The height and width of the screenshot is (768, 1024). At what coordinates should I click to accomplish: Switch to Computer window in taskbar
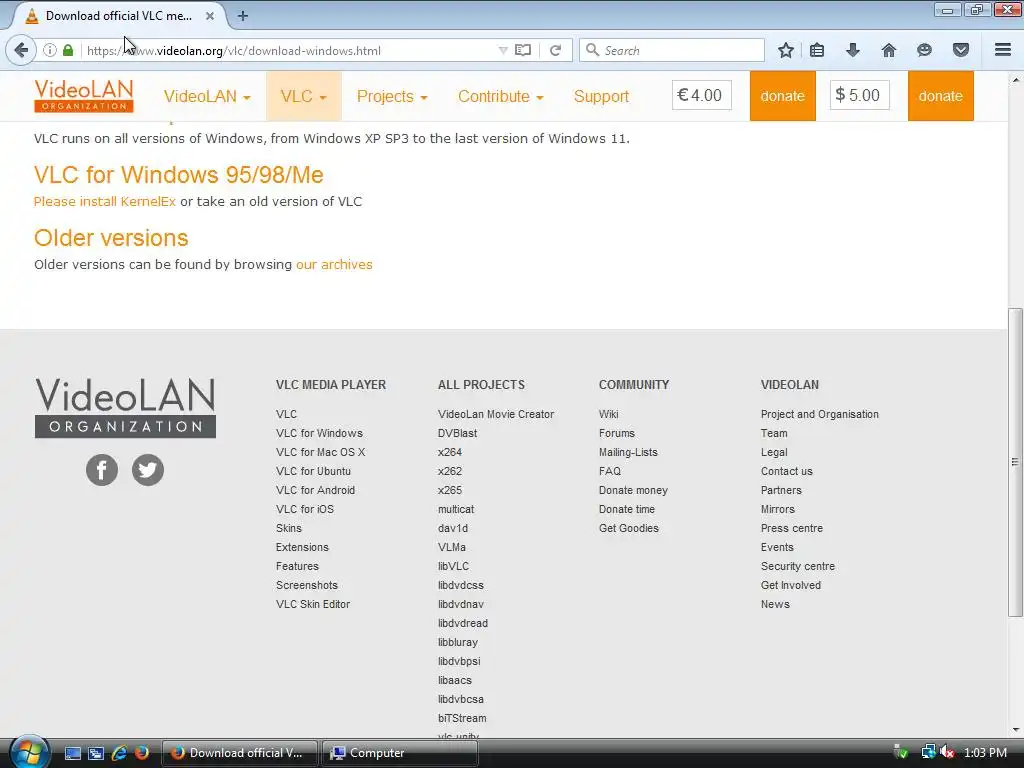point(400,753)
